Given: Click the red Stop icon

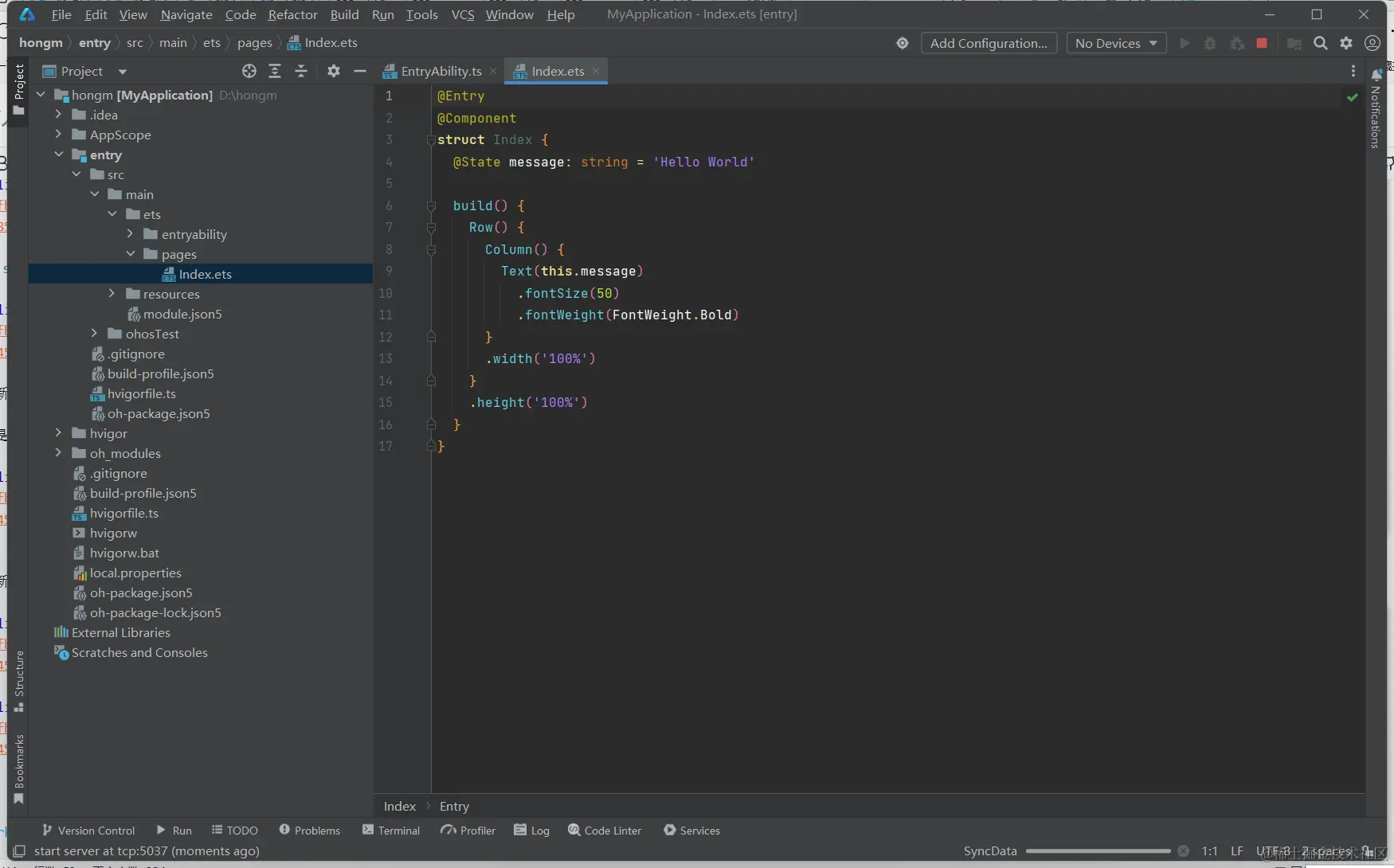Looking at the screenshot, I should 1262,43.
